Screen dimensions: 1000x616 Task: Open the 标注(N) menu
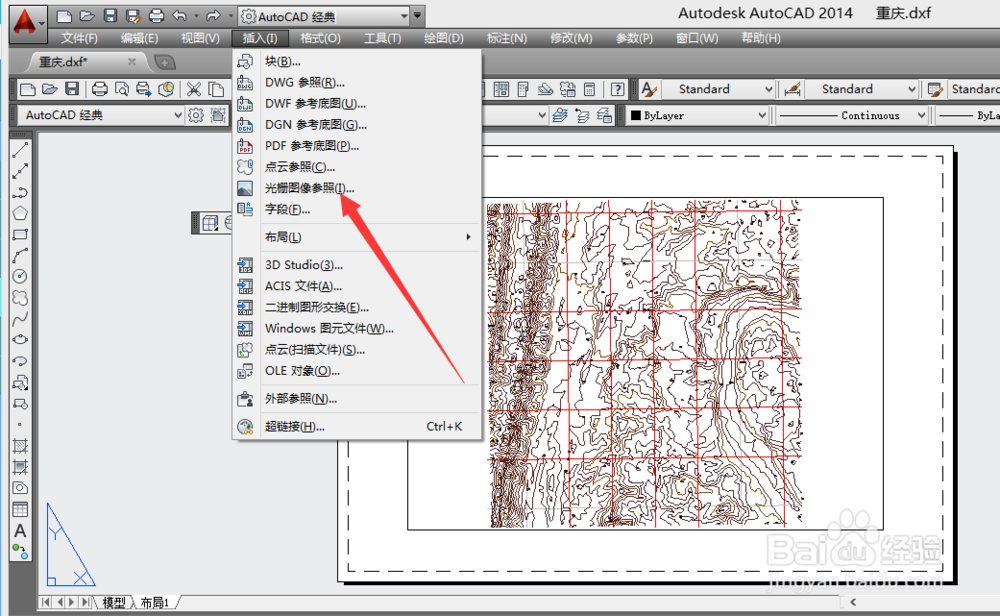click(506, 38)
